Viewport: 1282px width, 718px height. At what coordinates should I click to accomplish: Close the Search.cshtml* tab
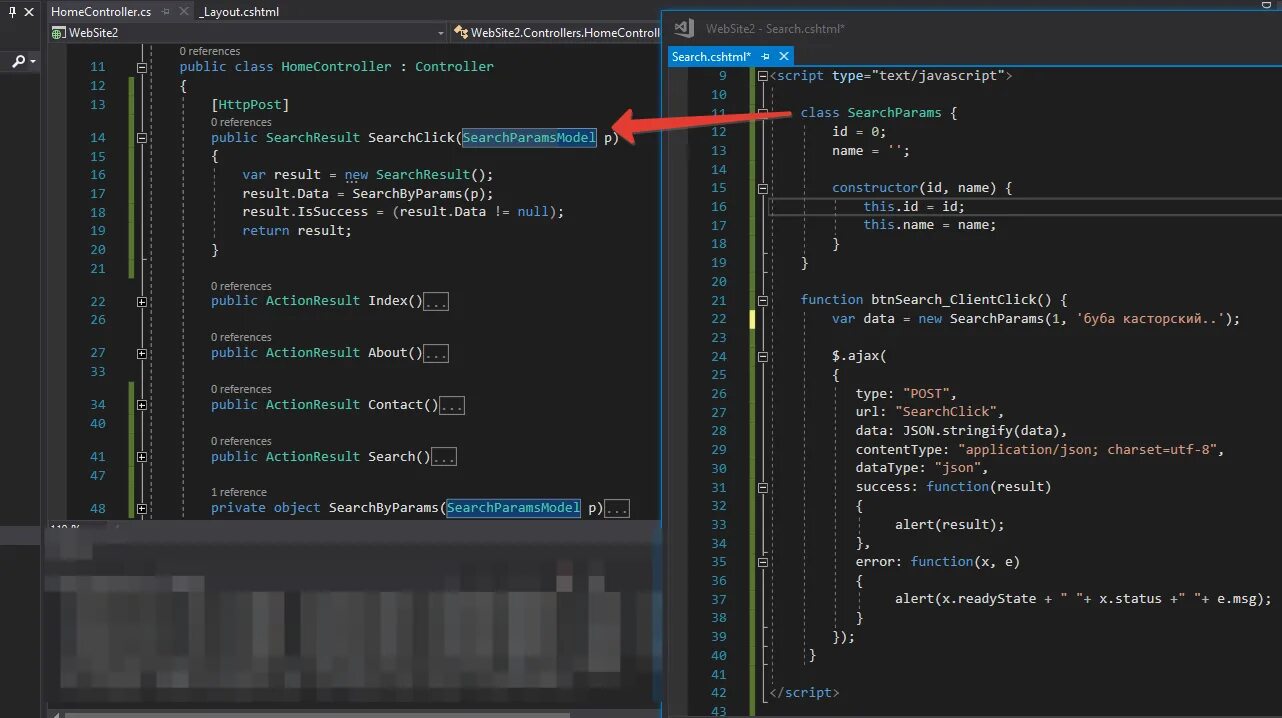coord(784,57)
